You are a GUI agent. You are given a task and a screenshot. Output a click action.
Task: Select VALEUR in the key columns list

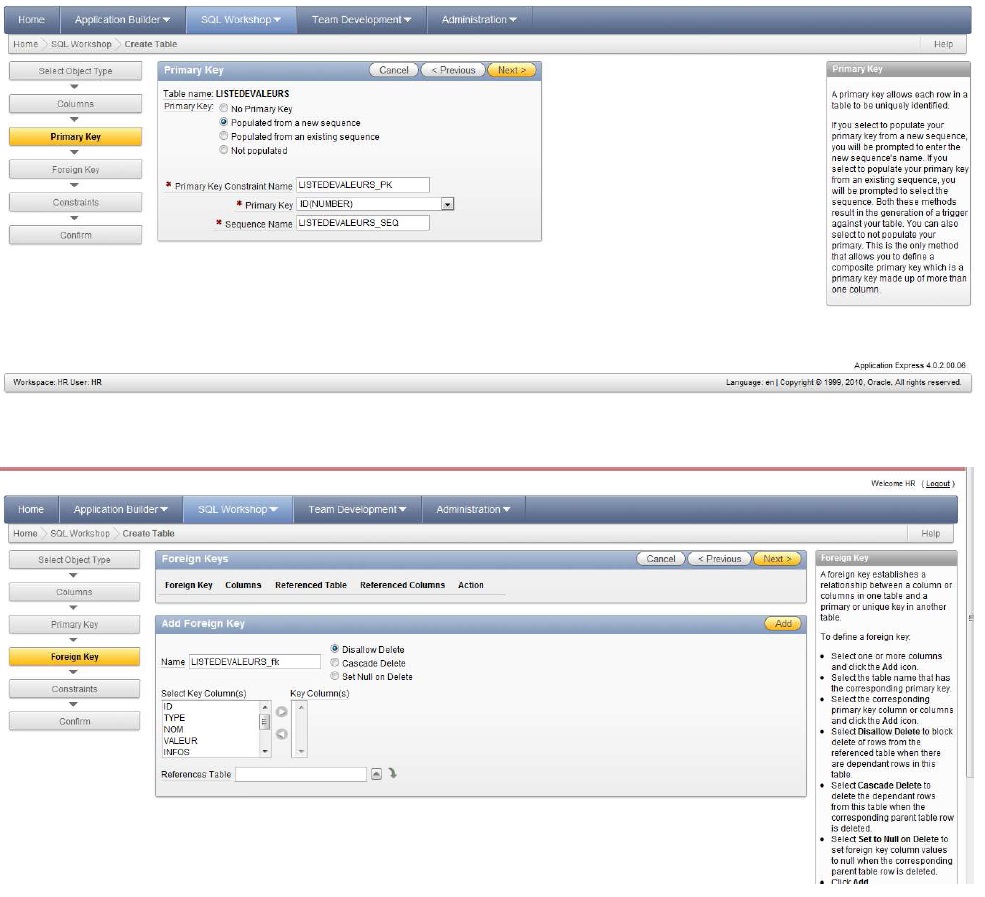(180, 741)
